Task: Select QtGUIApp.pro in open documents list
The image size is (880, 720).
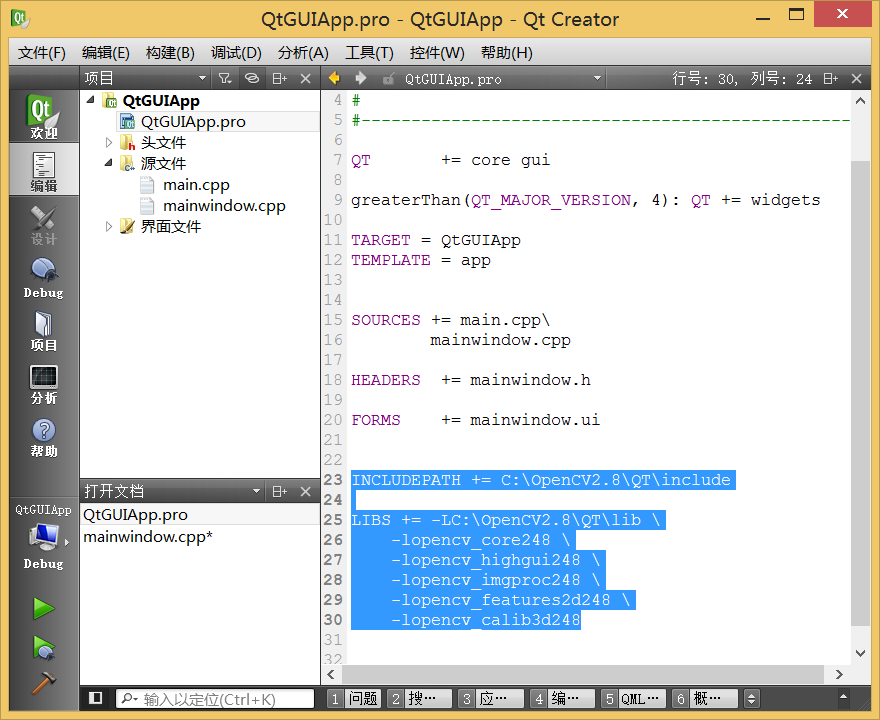Action: 200,515
